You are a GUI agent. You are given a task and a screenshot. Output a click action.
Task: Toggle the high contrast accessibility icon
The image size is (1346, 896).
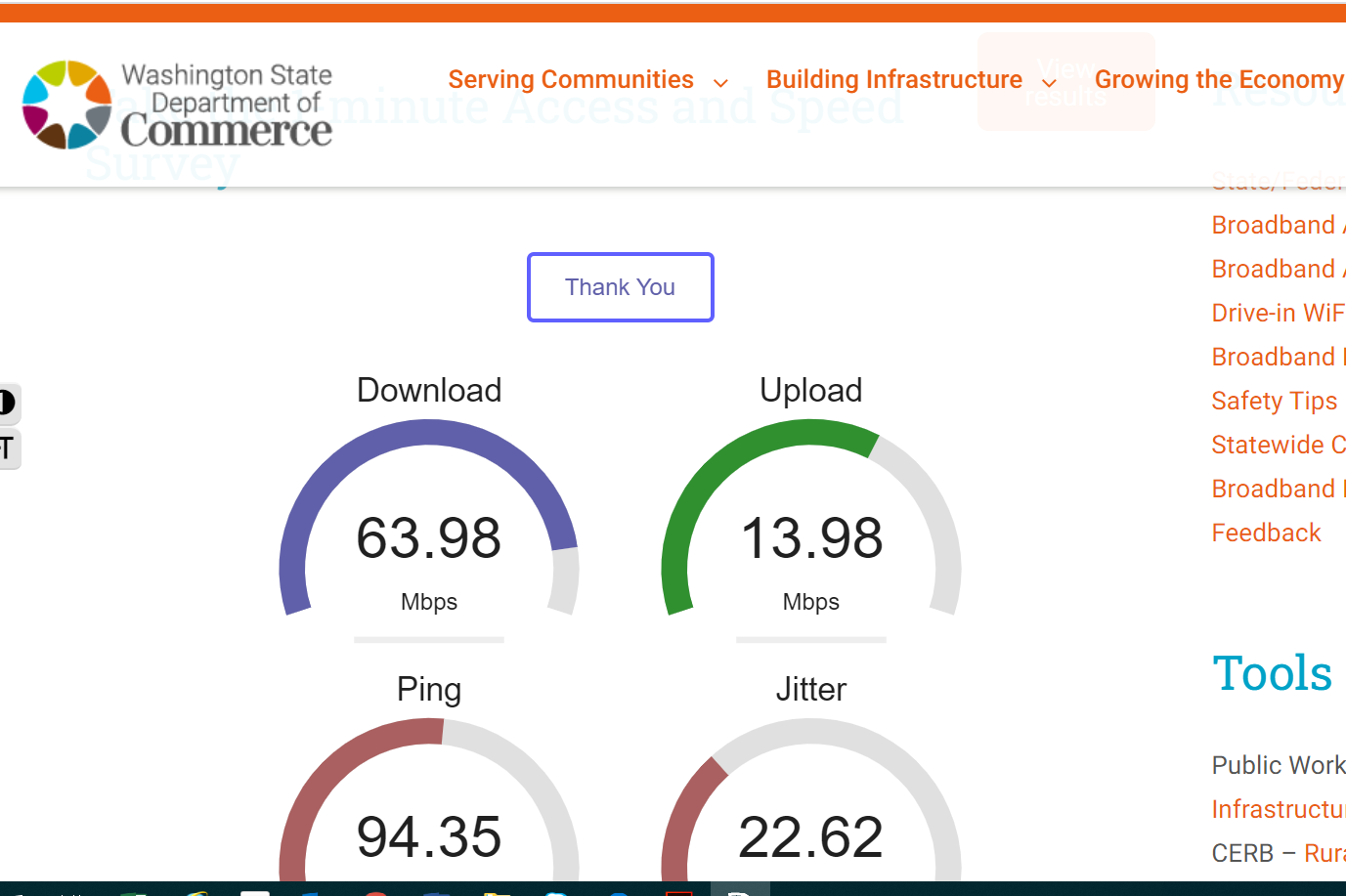point(9,403)
